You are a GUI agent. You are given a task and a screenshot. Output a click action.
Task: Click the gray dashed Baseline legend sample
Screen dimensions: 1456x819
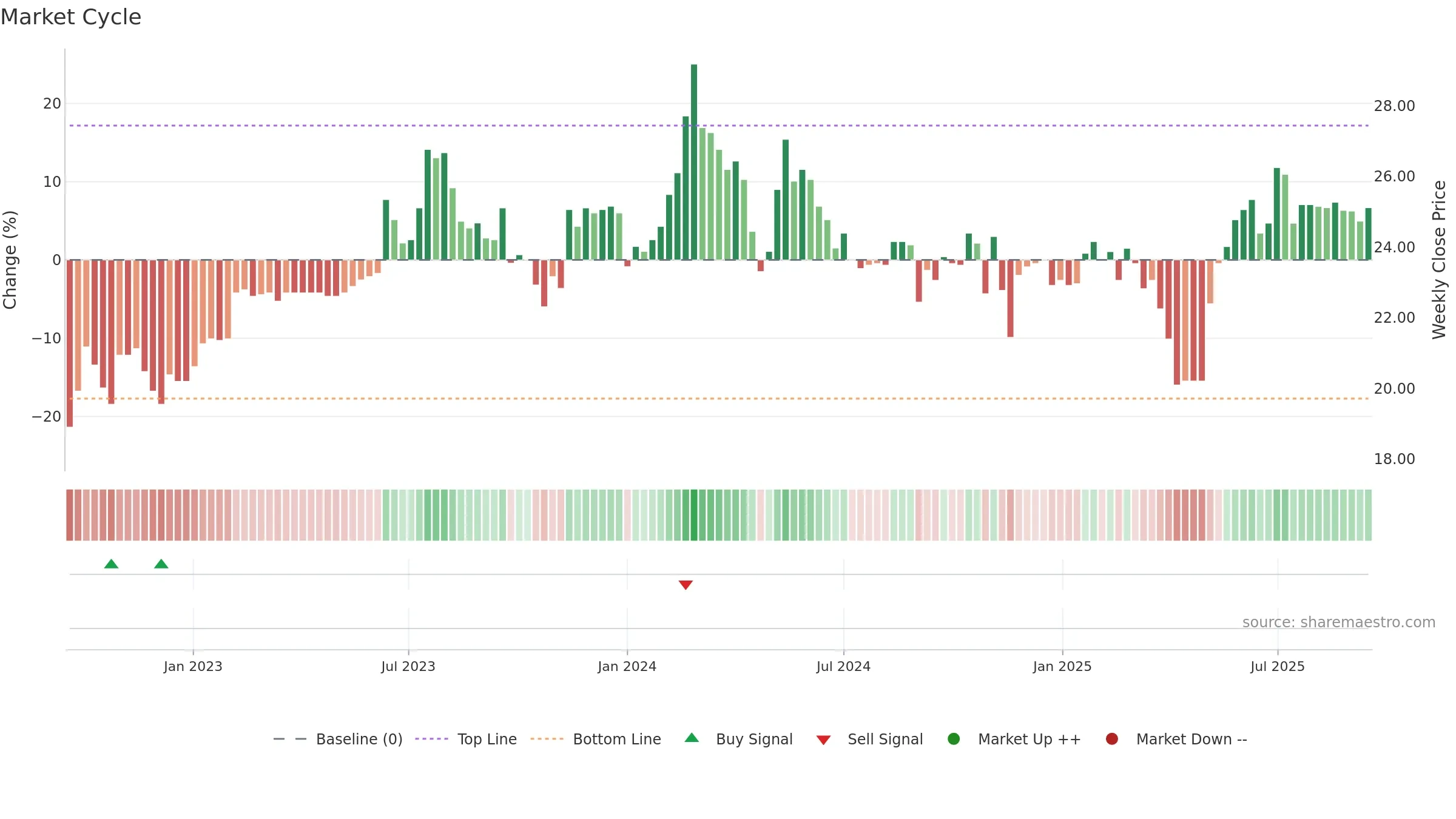click(x=290, y=739)
